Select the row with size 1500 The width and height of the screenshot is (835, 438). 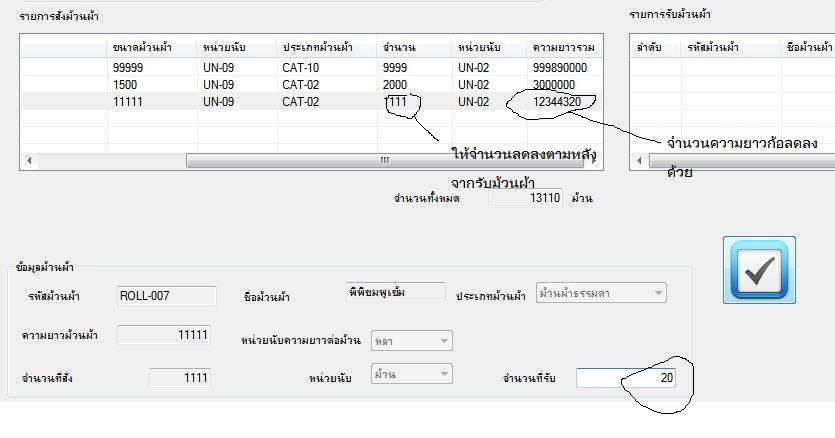(x=311, y=85)
